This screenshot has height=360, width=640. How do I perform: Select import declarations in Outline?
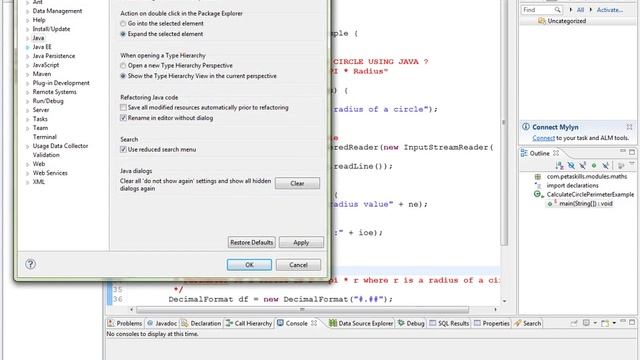pos(572,185)
